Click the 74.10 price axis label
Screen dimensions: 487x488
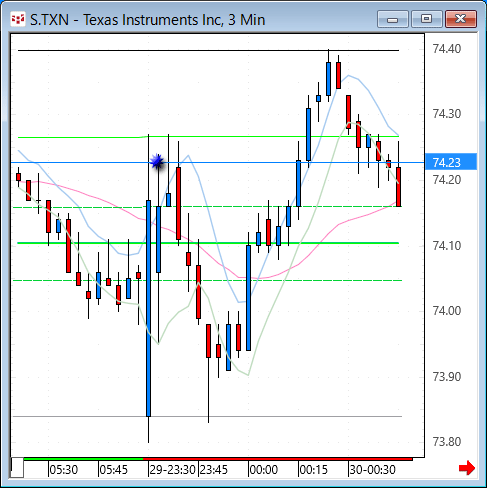coord(447,246)
